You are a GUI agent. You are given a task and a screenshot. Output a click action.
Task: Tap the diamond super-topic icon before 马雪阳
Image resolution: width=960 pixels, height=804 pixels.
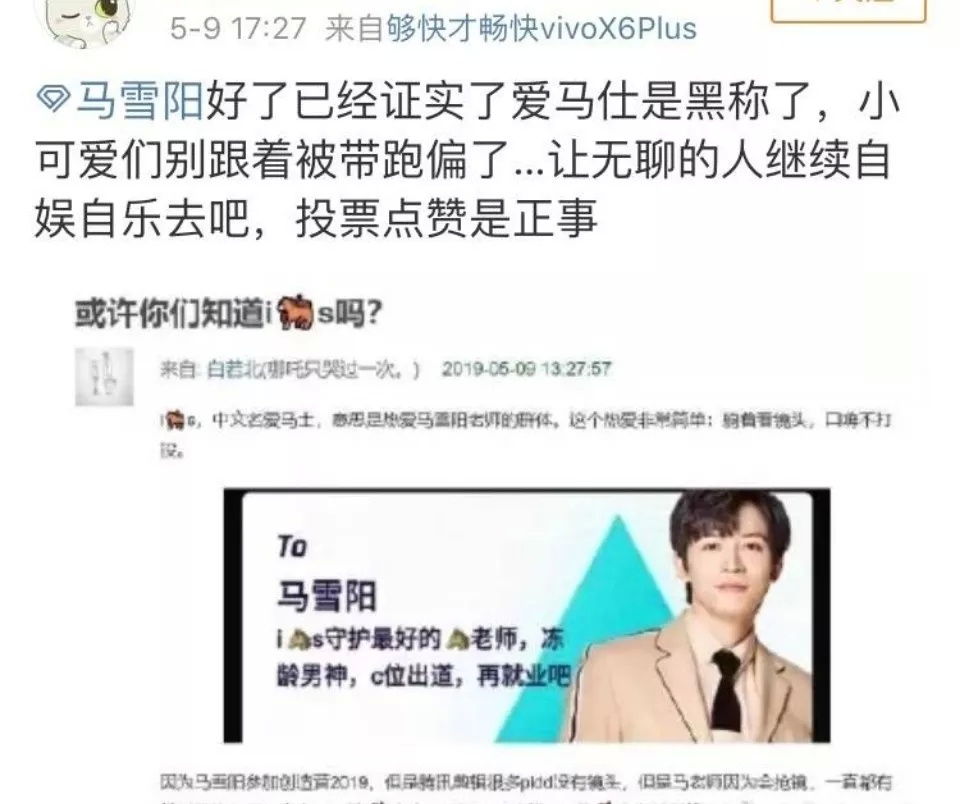54,99
